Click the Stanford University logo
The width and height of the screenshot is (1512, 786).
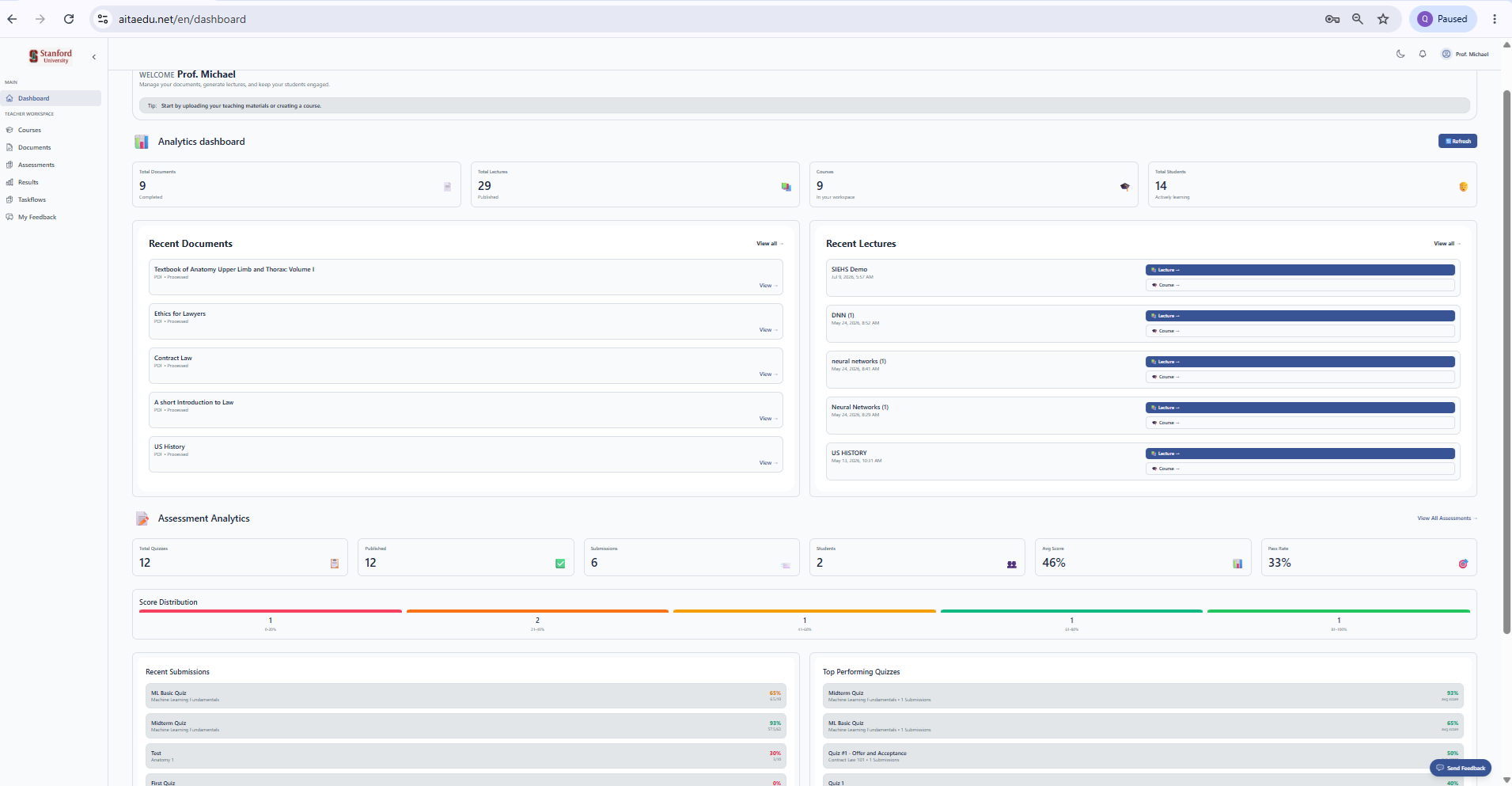coord(51,56)
